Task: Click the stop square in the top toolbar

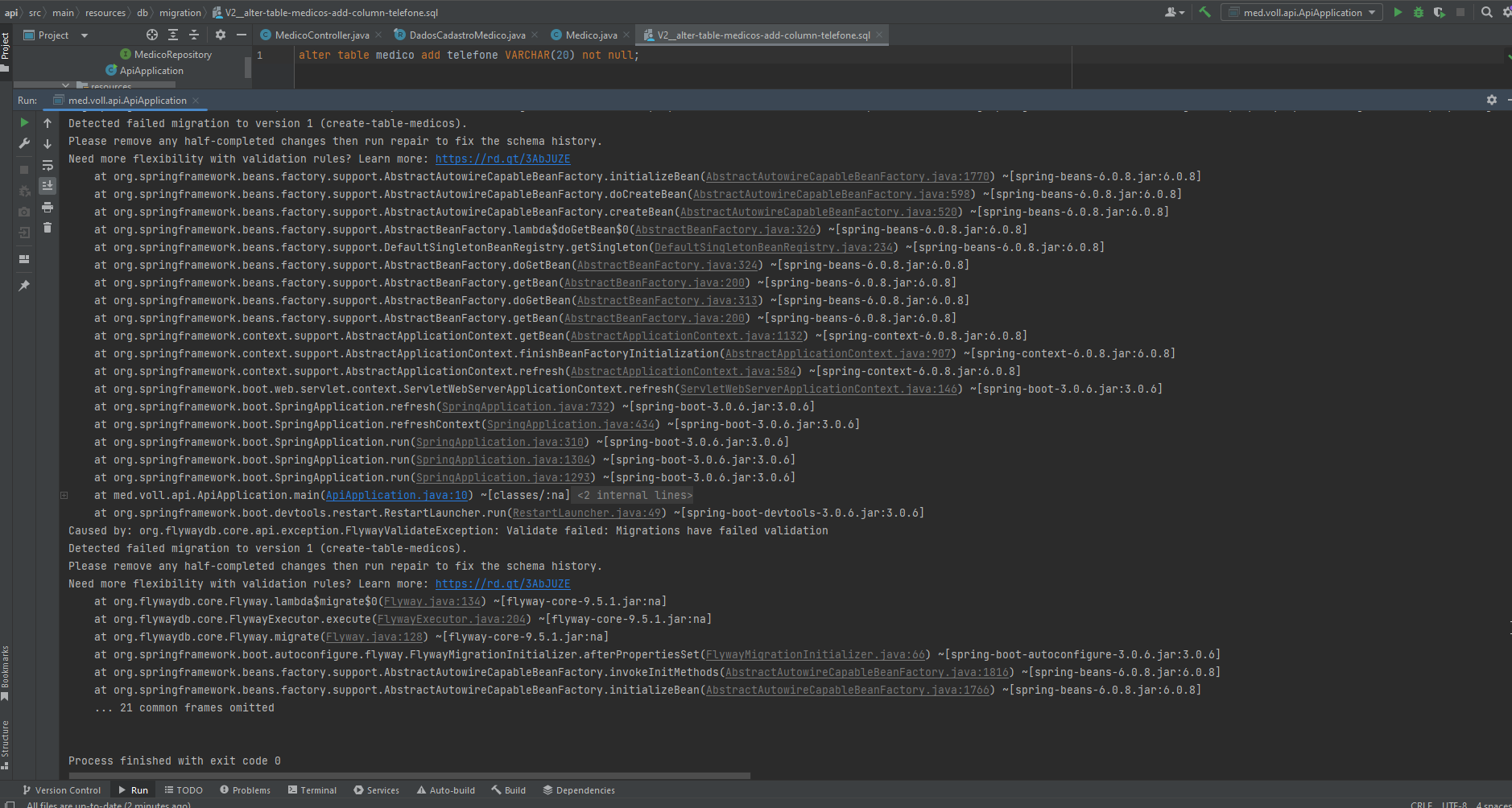Action: click(x=1460, y=12)
